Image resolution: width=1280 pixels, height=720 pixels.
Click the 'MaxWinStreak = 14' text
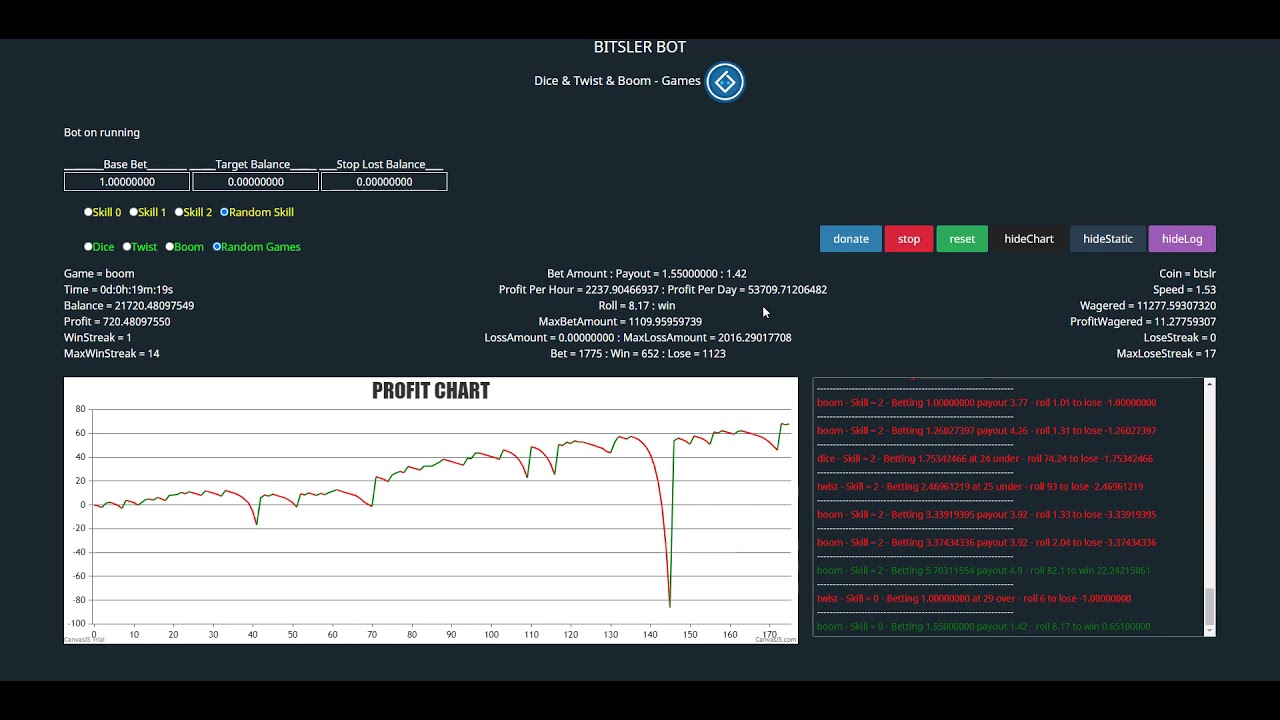pyautogui.click(x=112, y=353)
